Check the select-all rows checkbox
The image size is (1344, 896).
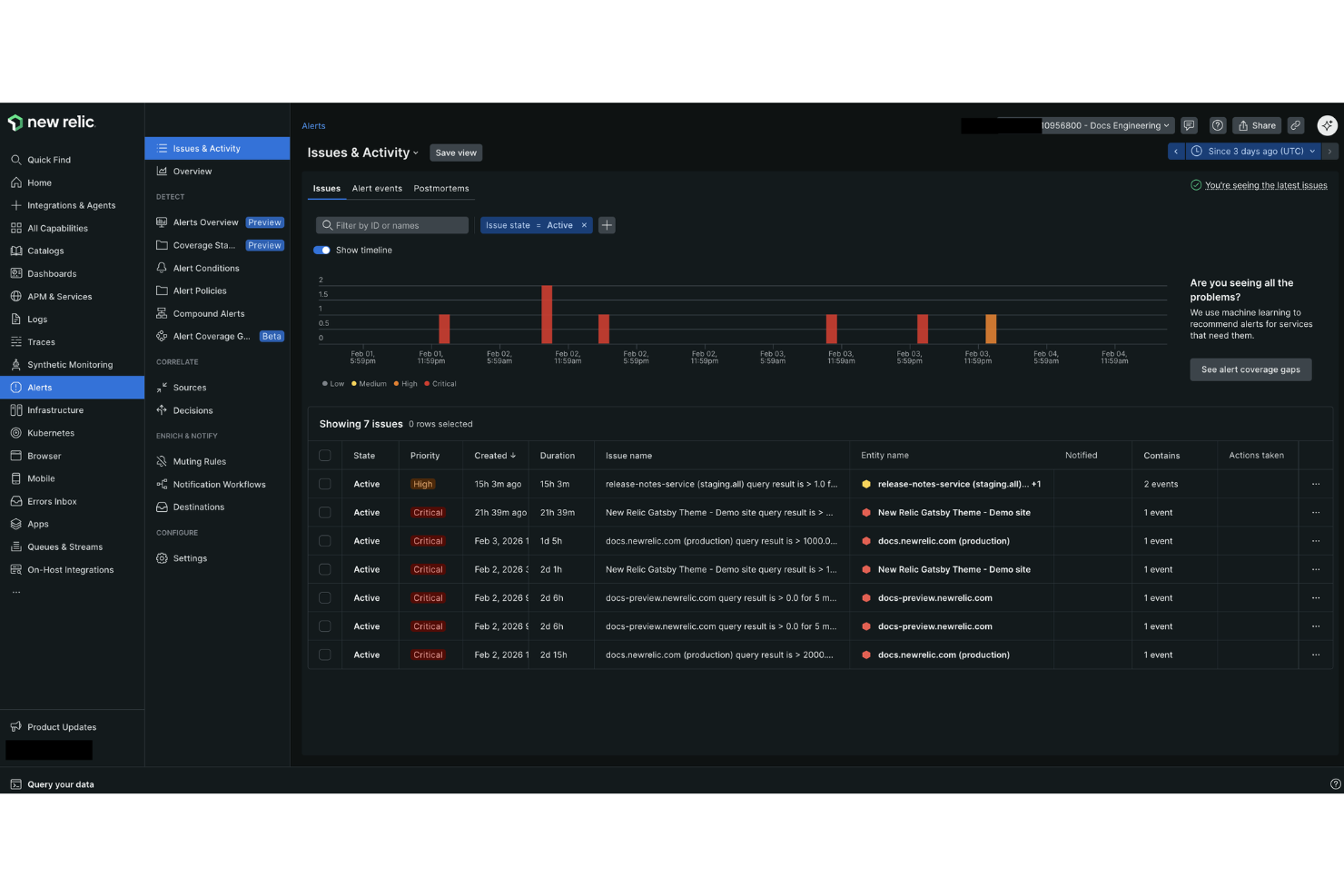pos(324,455)
